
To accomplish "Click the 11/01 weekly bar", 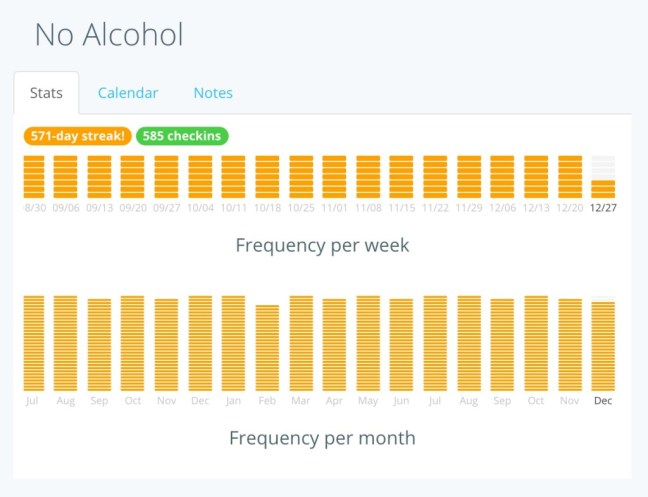I will (x=335, y=177).
